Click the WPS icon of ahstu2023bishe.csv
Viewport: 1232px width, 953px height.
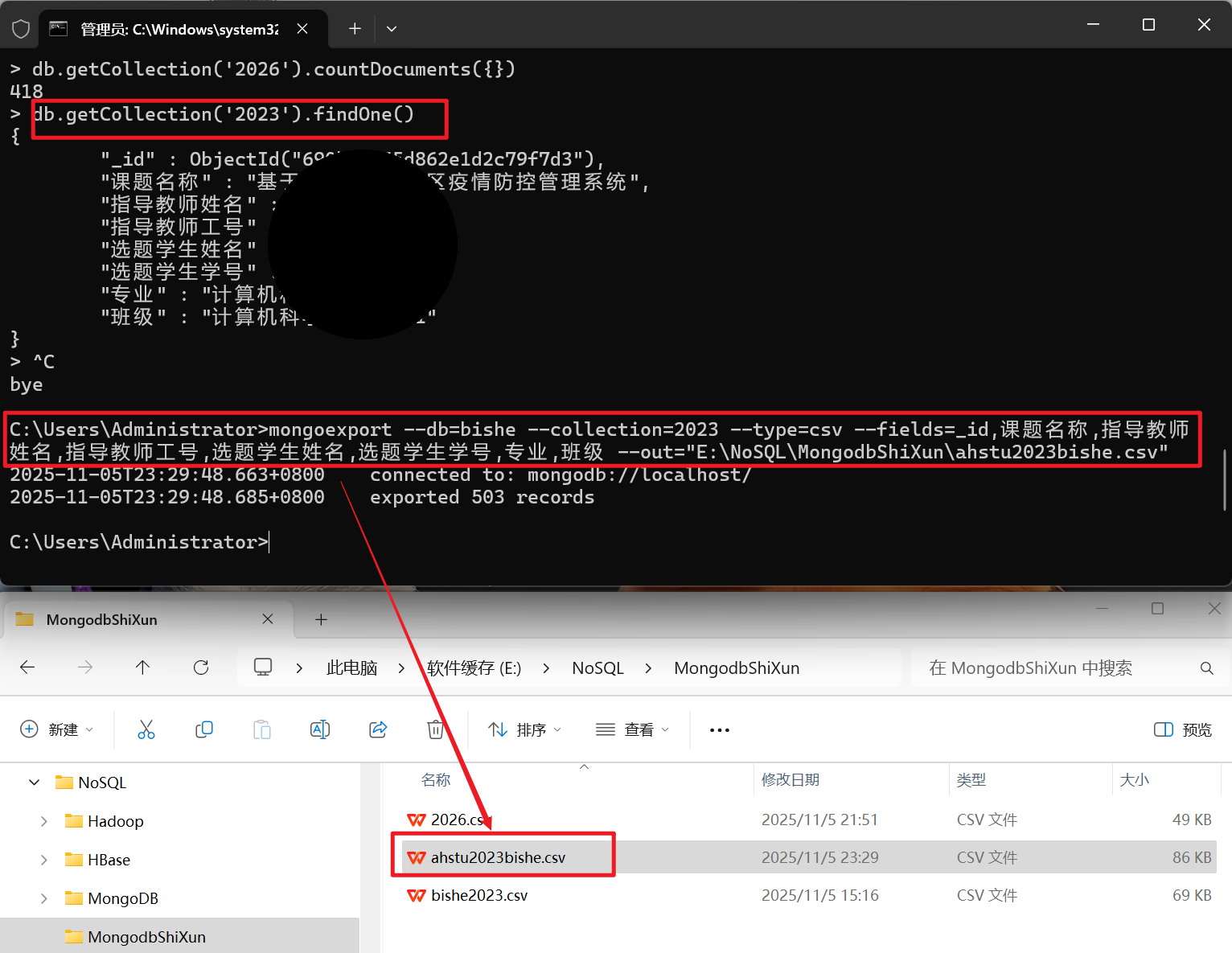point(417,857)
